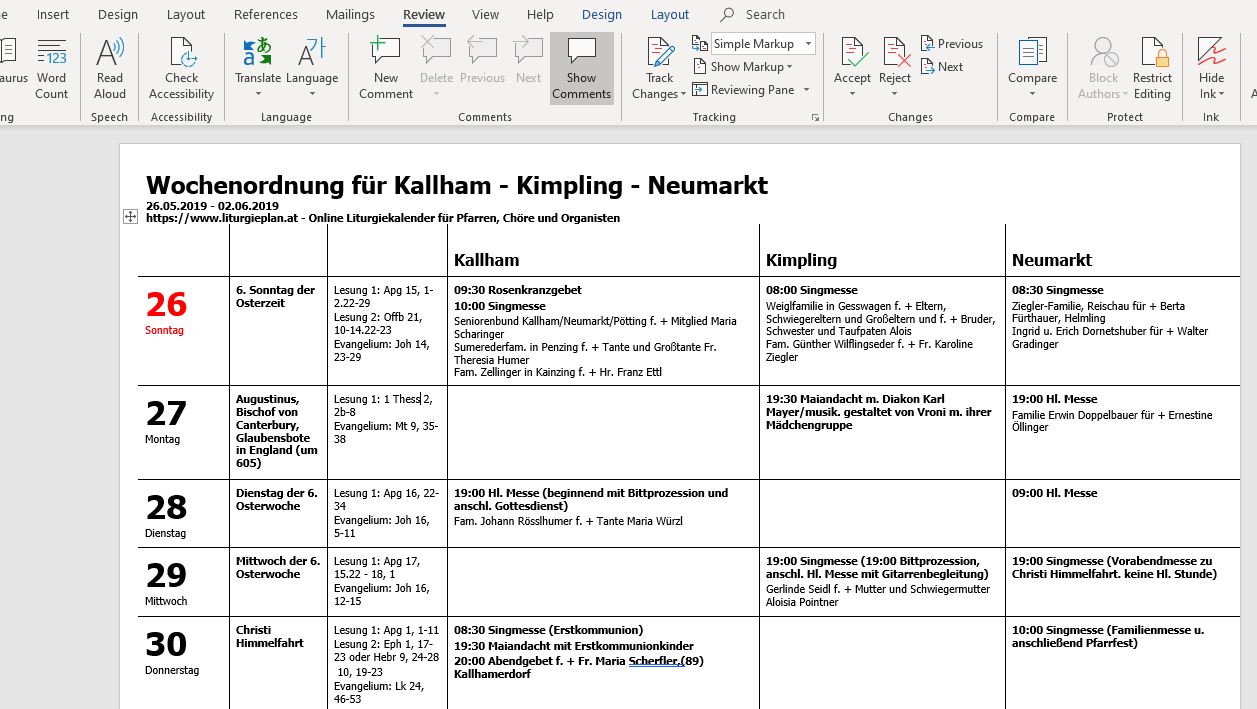Click the date 28 Dienstag

click(x=166, y=514)
